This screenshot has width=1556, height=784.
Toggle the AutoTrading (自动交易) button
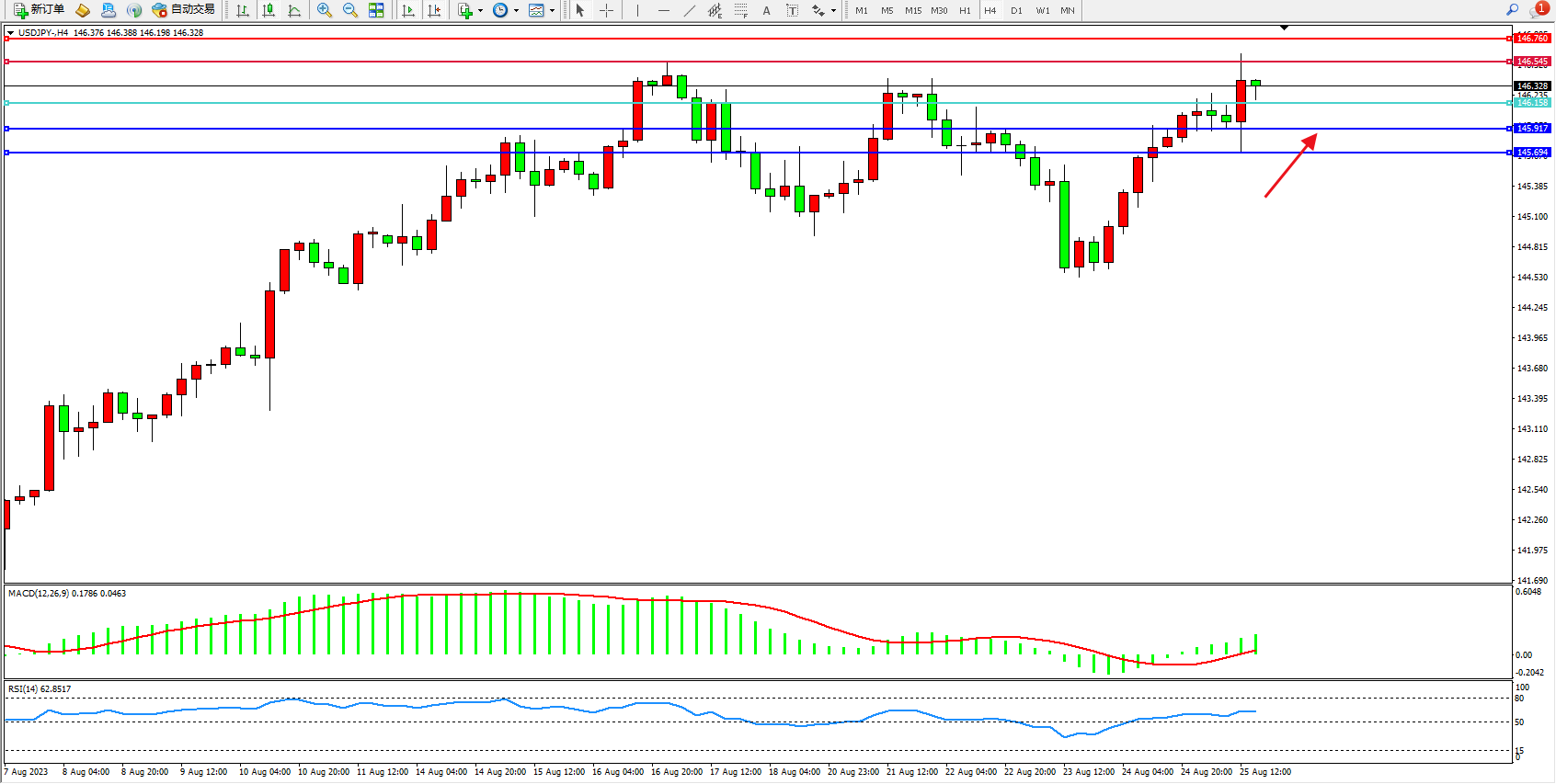(184, 10)
